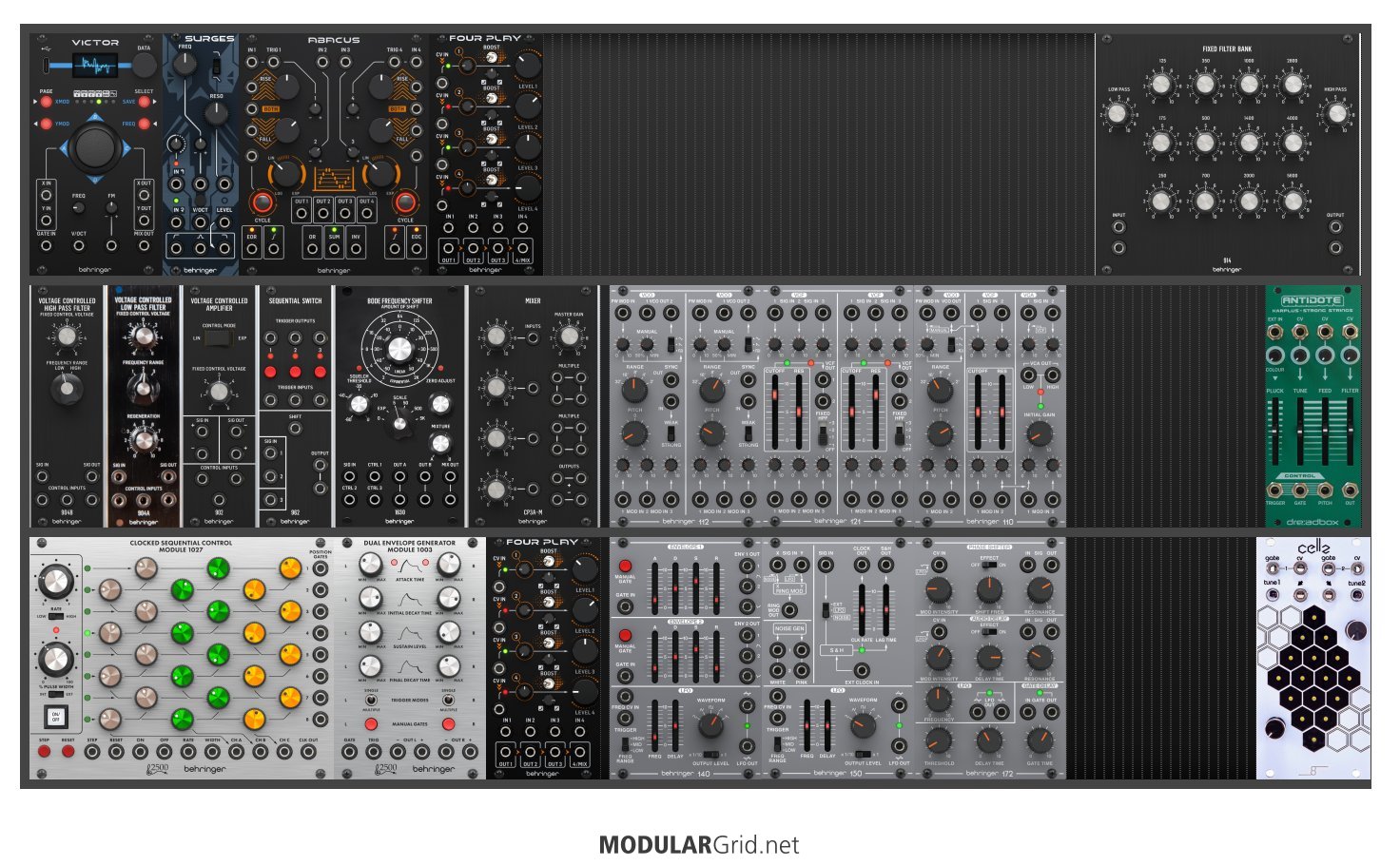Click the PINK noise jack on module 150
Viewport: 1400px width, 865px height.
[x=802, y=671]
